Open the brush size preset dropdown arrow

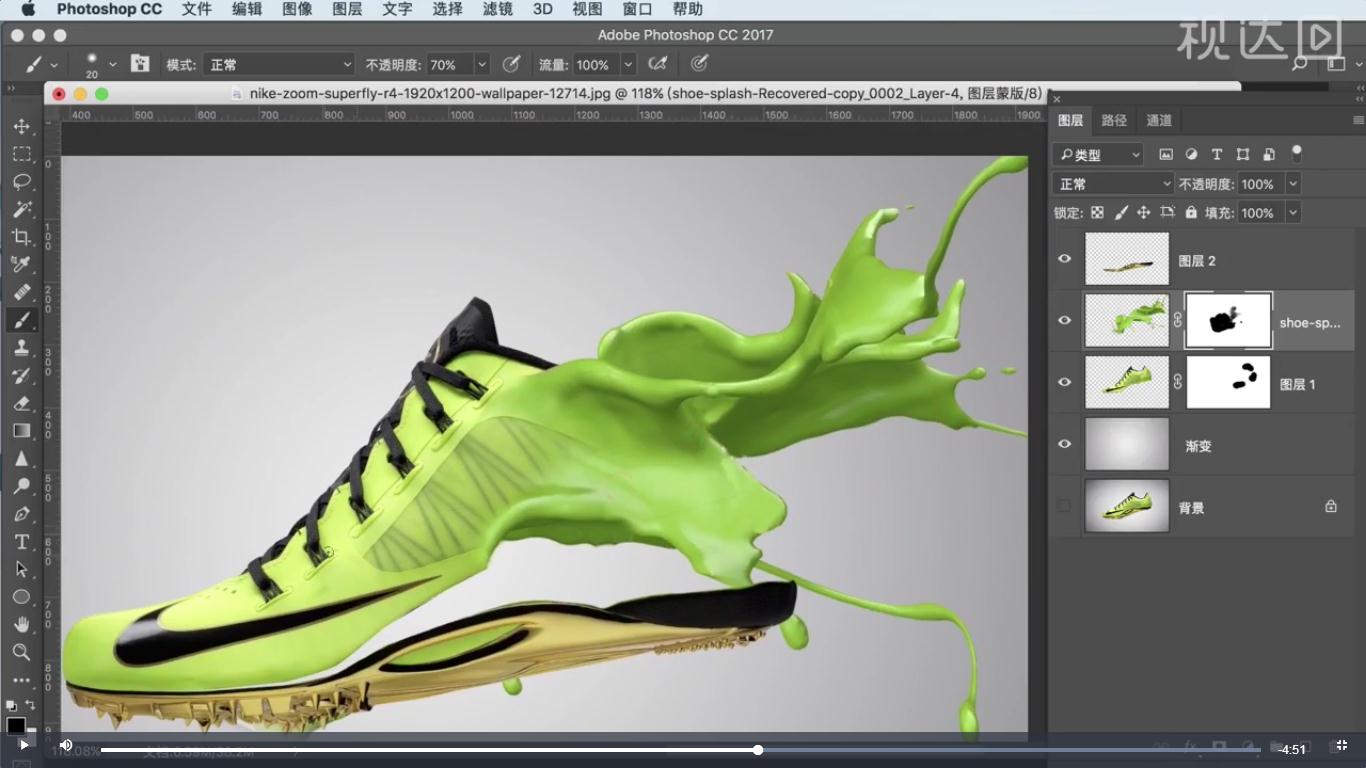(112, 64)
